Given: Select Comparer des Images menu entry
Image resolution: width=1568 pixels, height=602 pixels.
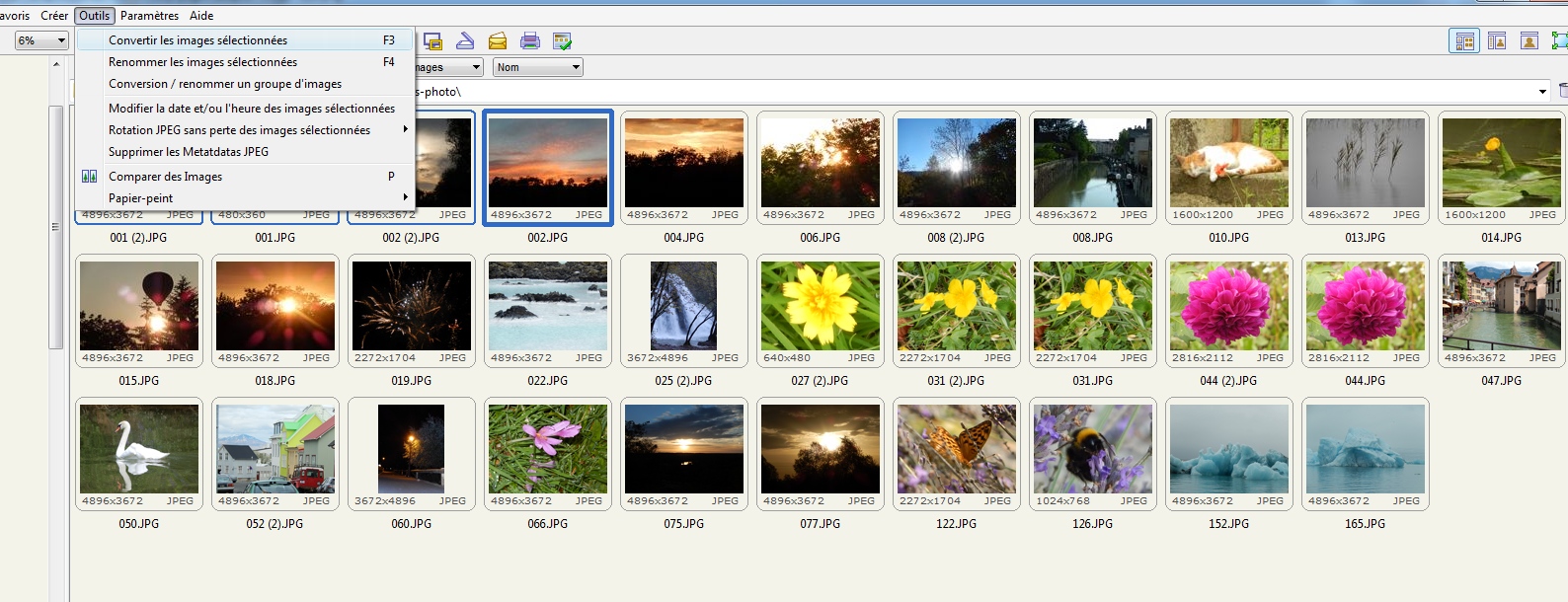Looking at the screenshot, I should point(165,177).
